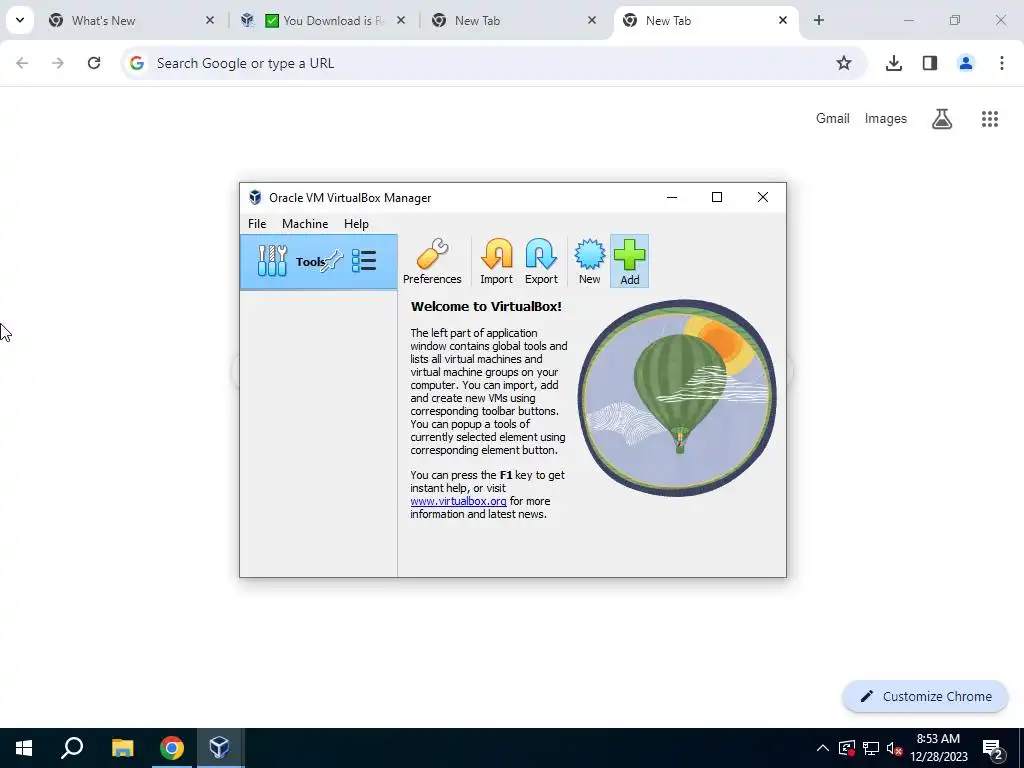Focus the Search Google or type URL bar
1024x768 pixels.
tap(494, 63)
